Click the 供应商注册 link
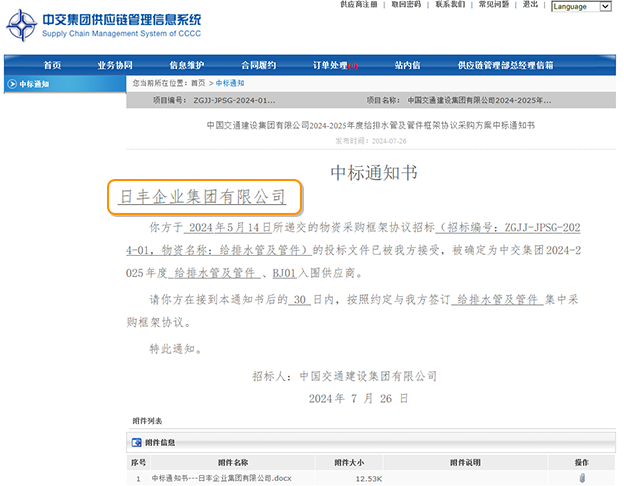Viewport: 624px width, 486px height. (359, 5)
